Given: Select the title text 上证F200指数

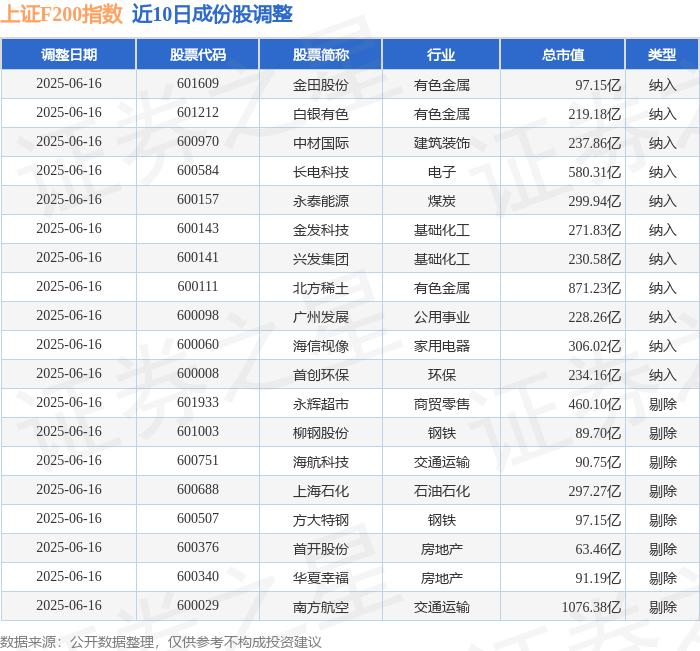Looking at the screenshot, I should (x=61, y=14).
